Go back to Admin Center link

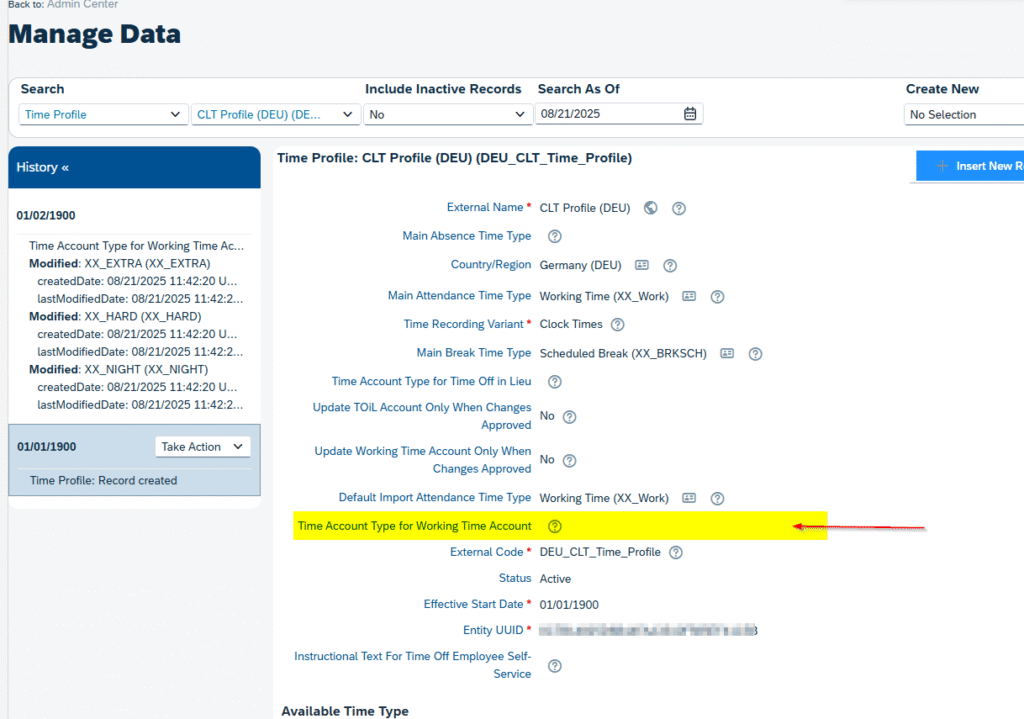[82, 5]
